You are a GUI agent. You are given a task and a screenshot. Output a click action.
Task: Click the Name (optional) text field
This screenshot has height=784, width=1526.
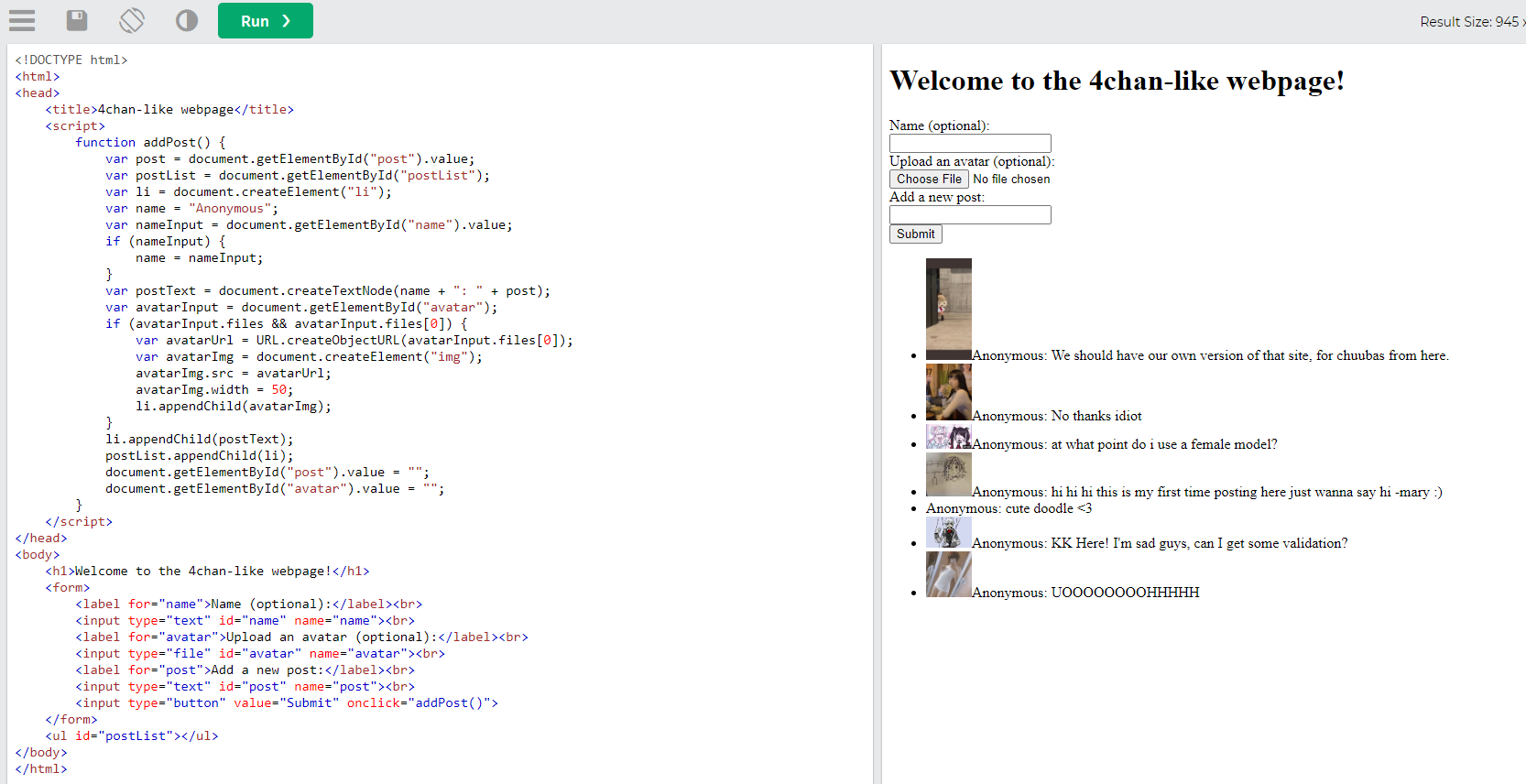point(970,144)
